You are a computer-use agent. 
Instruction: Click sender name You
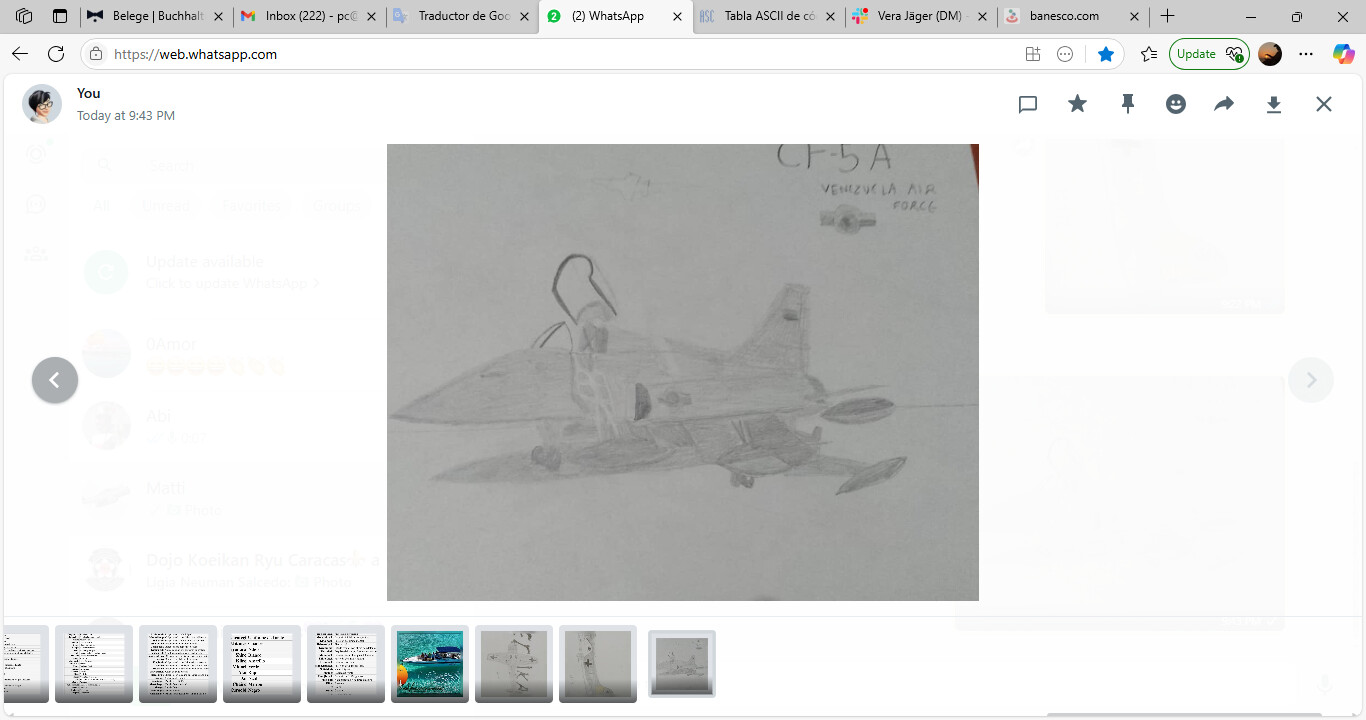point(89,93)
